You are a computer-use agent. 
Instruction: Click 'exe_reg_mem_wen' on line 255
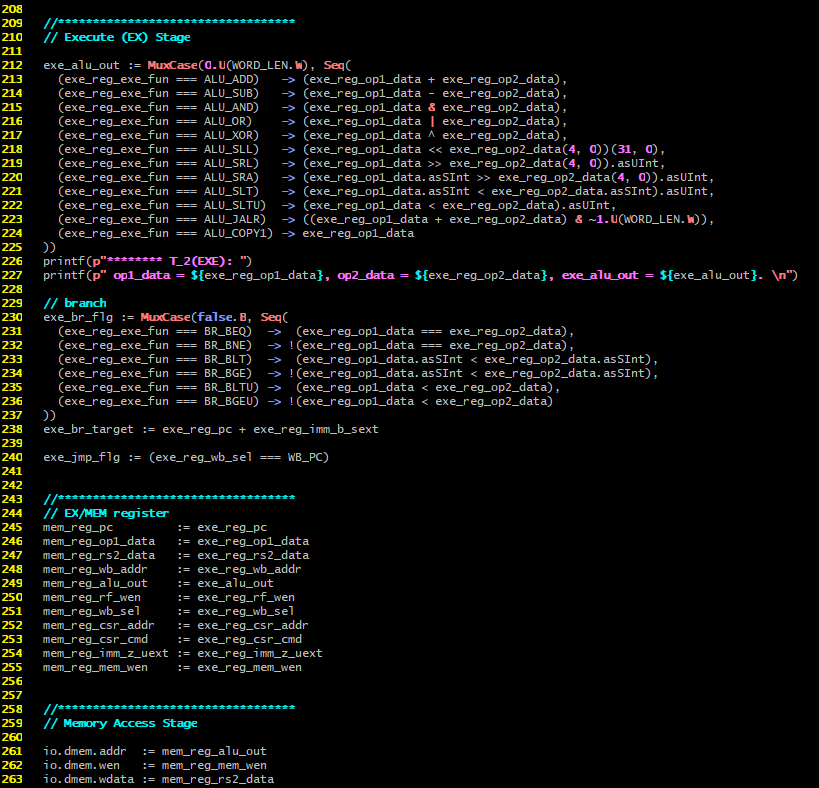(x=250, y=667)
